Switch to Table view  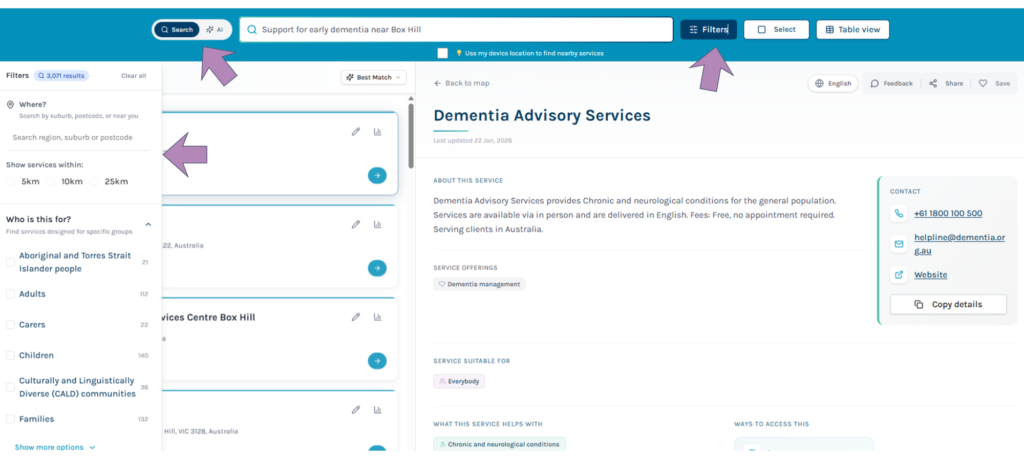pos(852,30)
